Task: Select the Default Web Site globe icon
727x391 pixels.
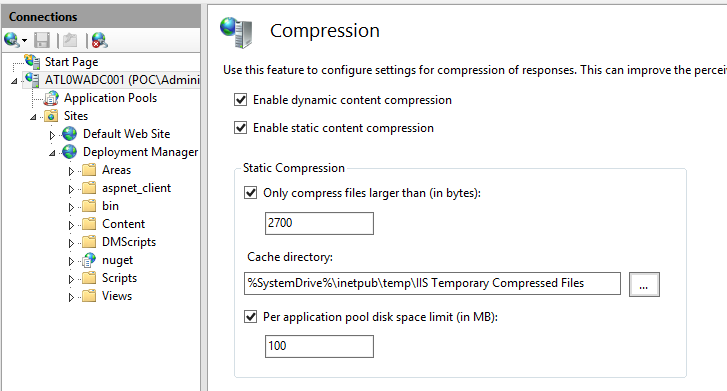Action: [70, 134]
